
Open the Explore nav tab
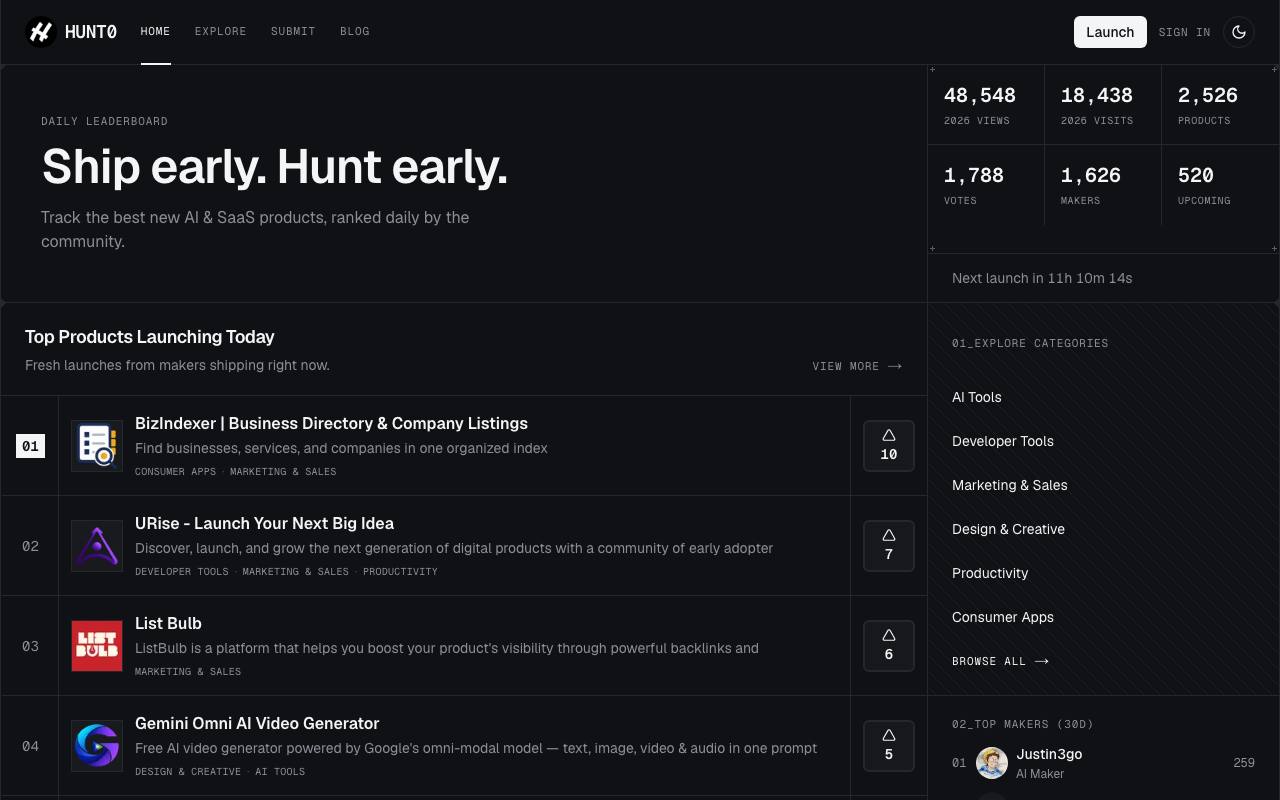[220, 32]
